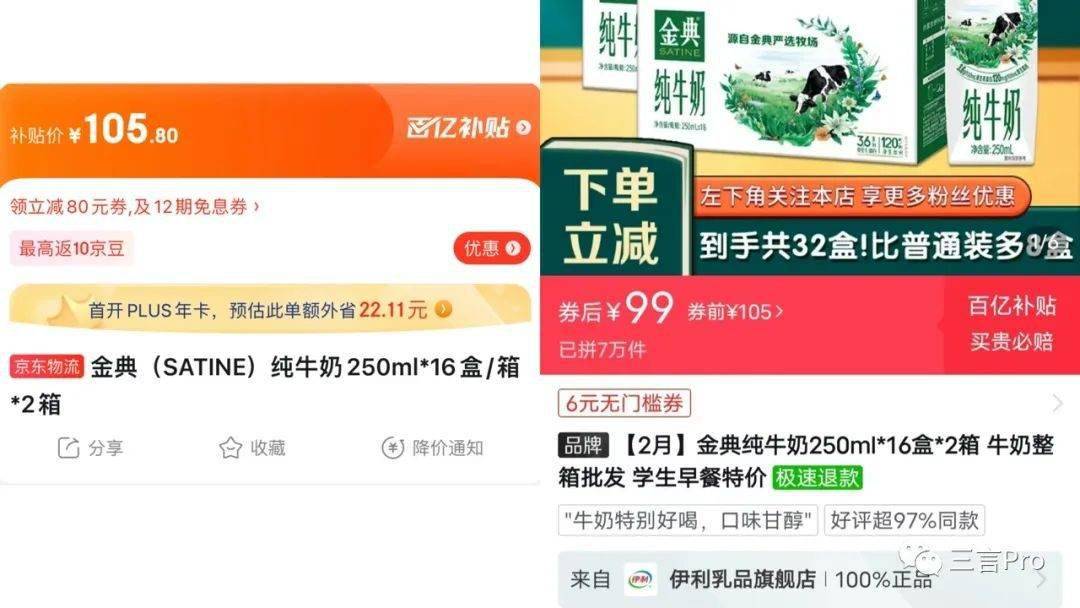Open the 伊利乳品旗舰店 store link
The height and width of the screenshot is (608, 1080).
pyautogui.click(x=742, y=579)
